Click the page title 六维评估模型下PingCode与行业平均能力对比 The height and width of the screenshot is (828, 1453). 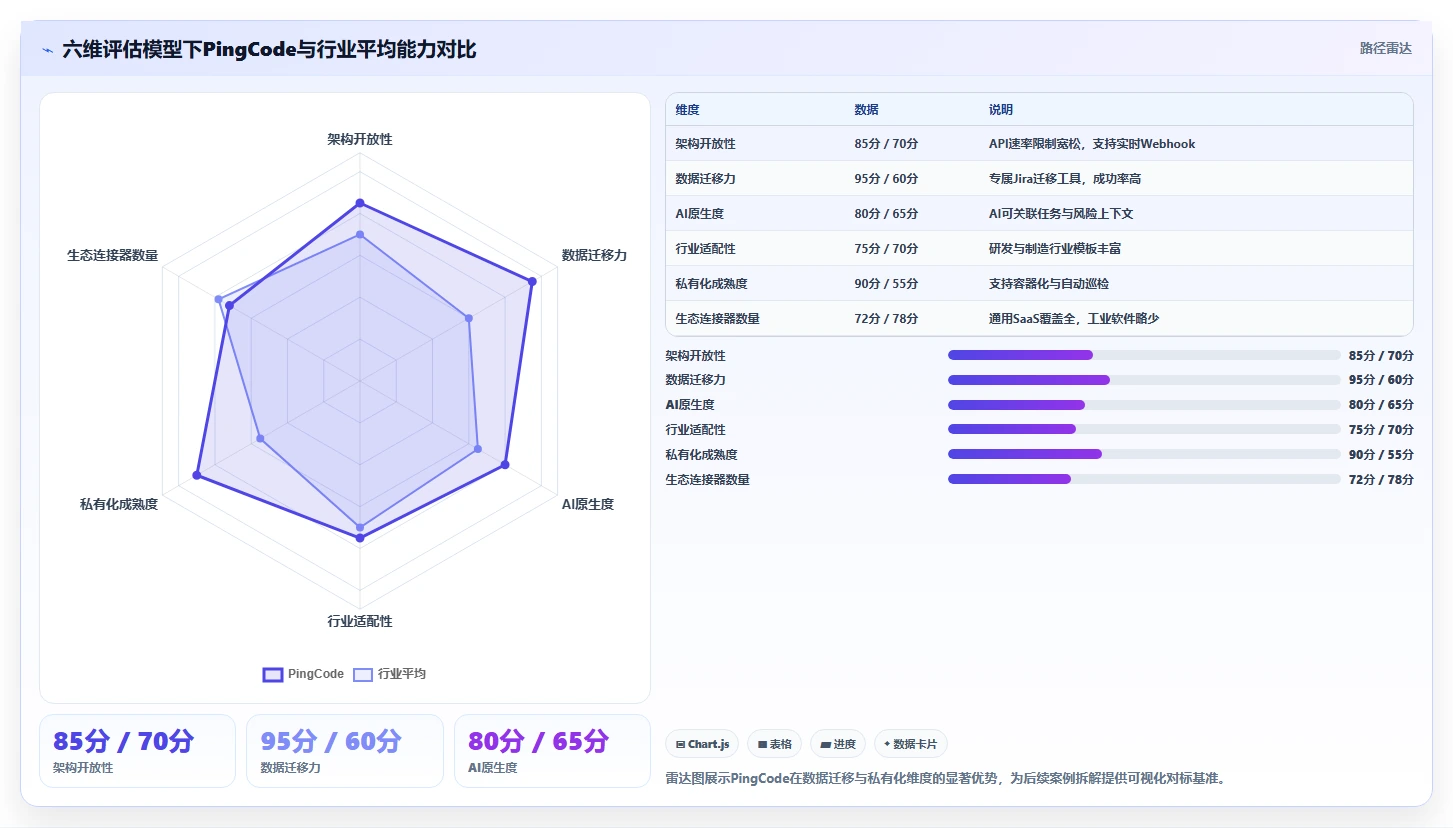coord(269,49)
